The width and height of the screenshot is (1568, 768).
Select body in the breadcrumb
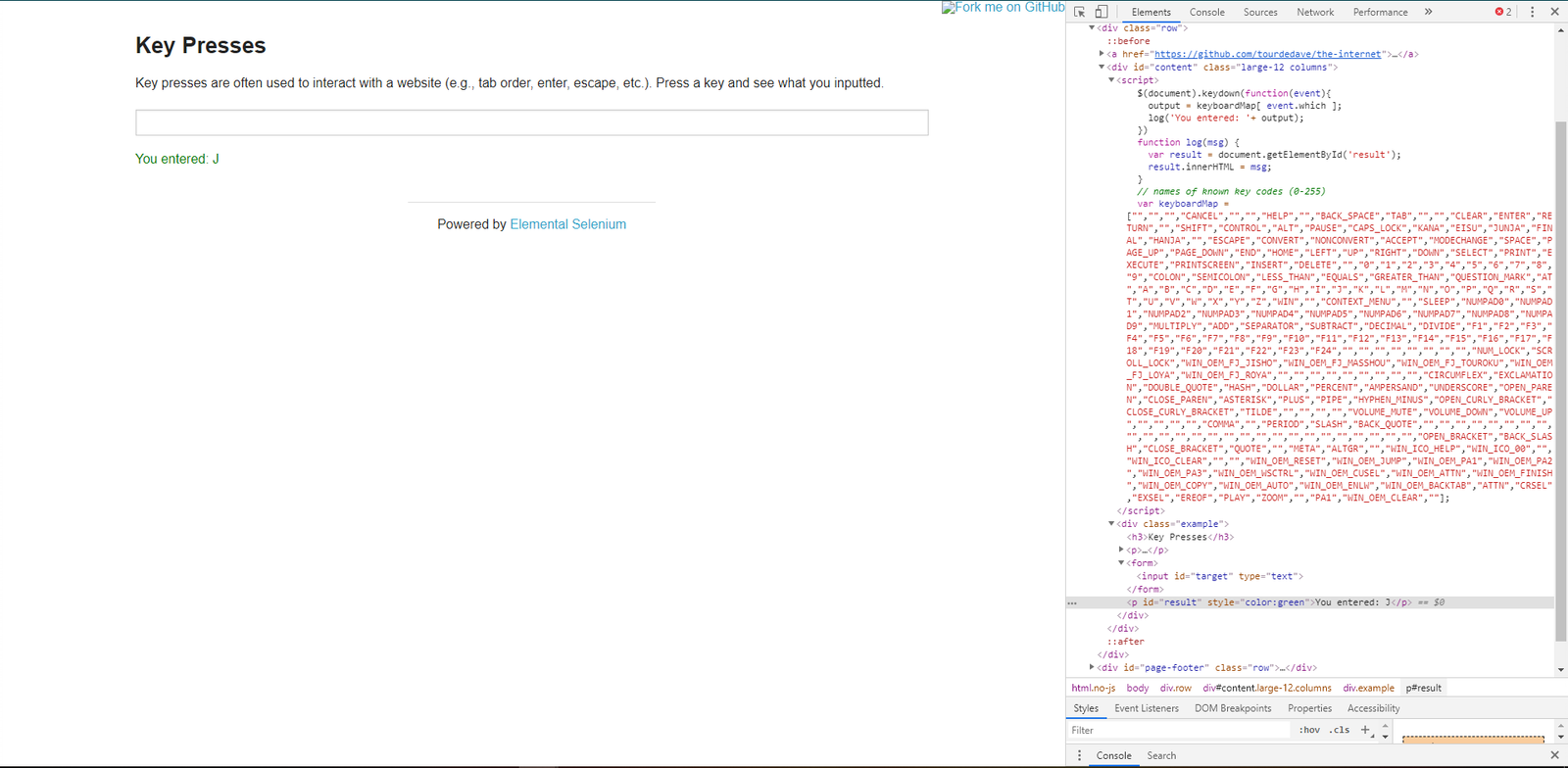1137,688
